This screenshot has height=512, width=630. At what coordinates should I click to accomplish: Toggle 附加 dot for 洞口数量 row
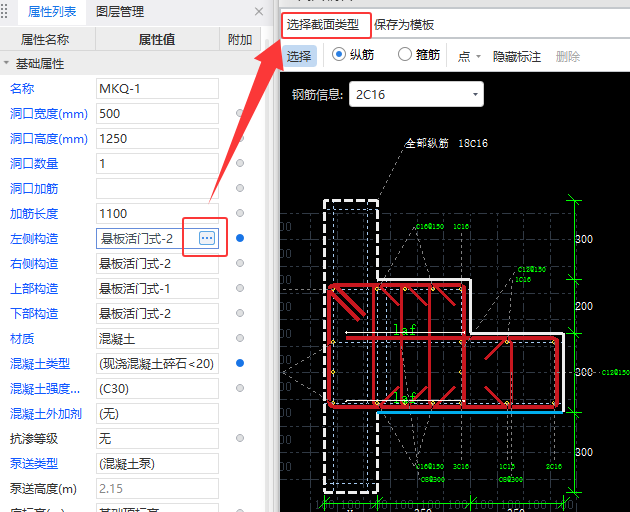240,163
